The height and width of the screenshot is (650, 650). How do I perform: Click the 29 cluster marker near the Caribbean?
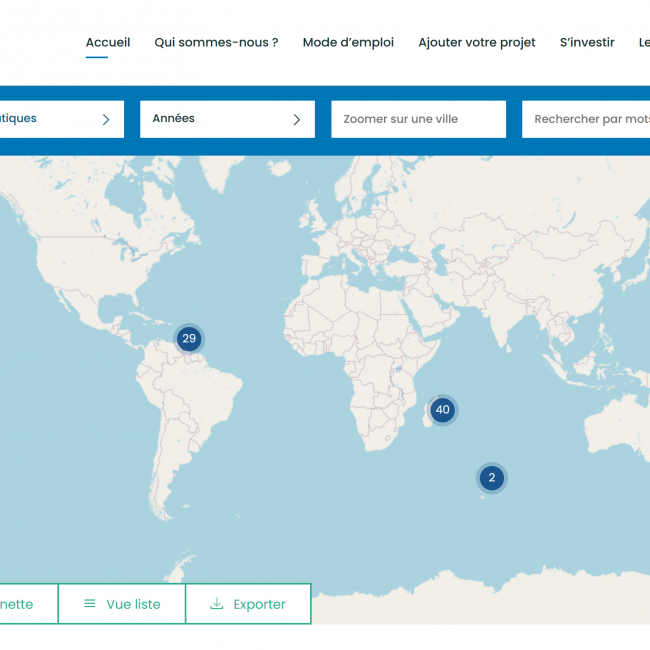pos(189,339)
